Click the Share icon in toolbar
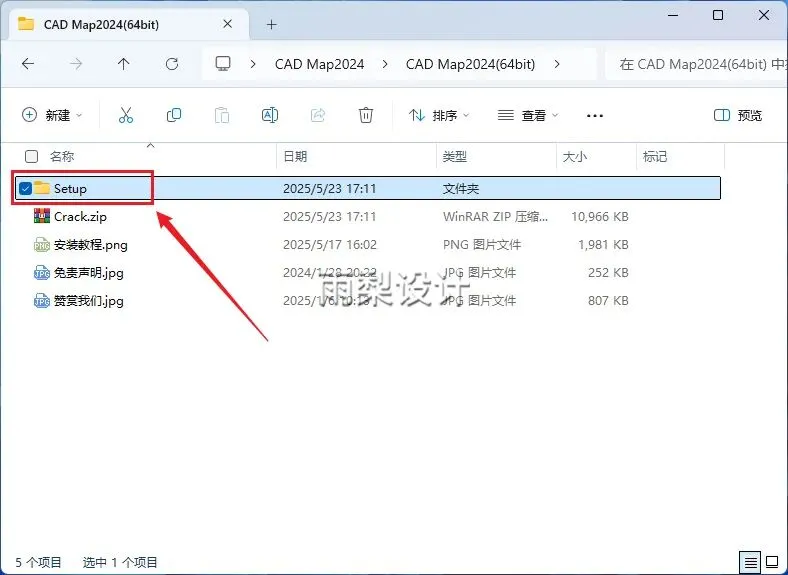Image resolution: width=788 pixels, height=575 pixels. pos(318,115)
